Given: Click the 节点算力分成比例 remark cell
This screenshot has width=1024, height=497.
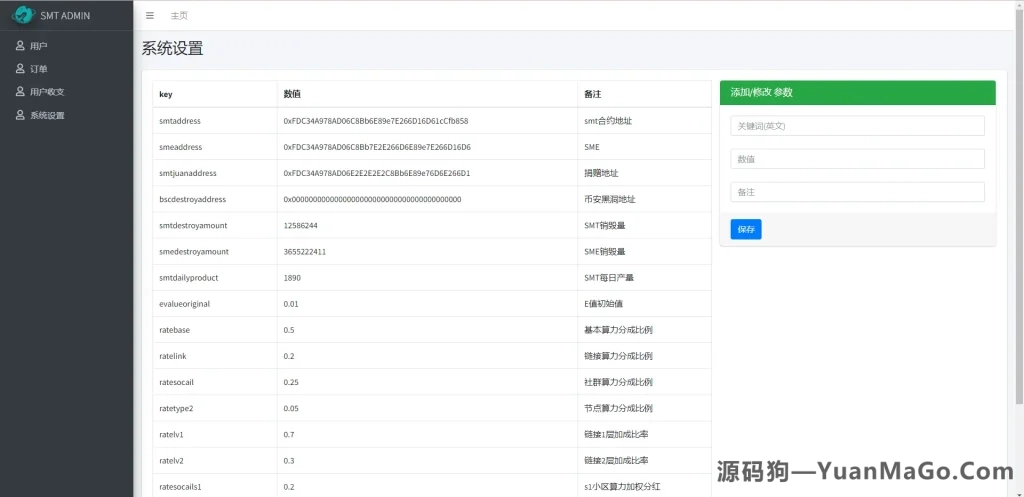Looking at the screenshot, I should 645,408.
